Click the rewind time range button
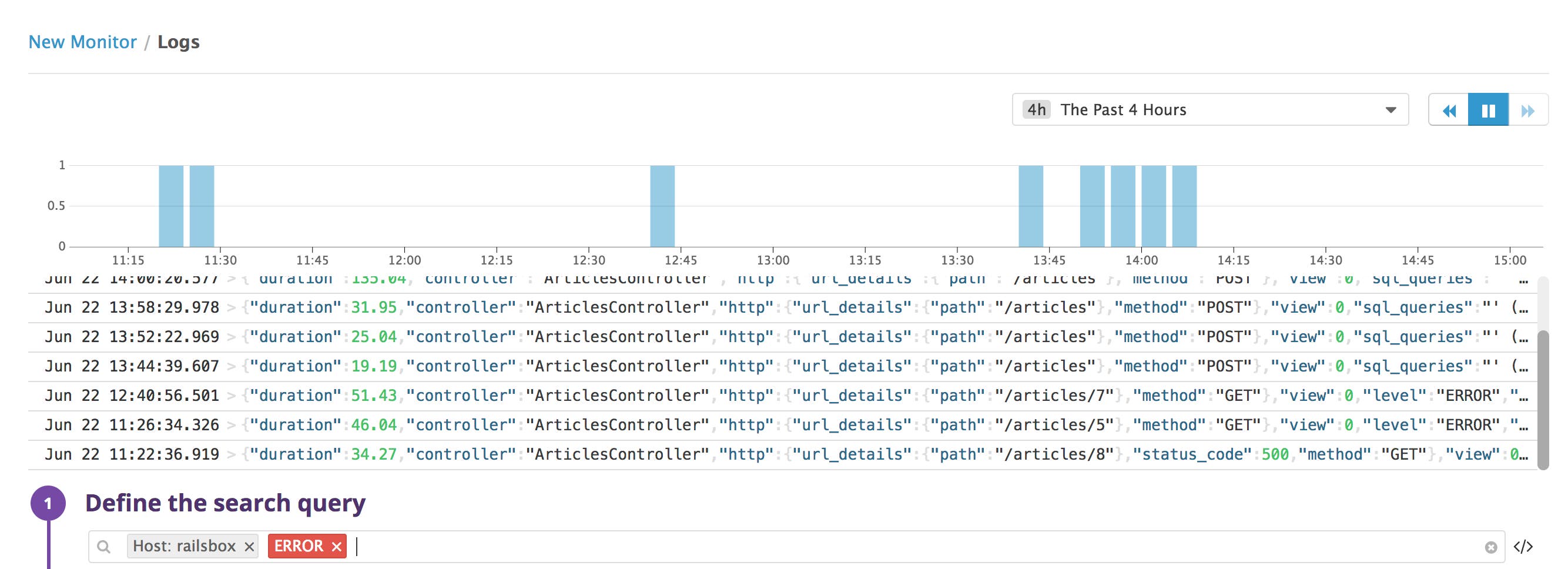This screenshot has height=569, width=1568. tap(1449, 110)
